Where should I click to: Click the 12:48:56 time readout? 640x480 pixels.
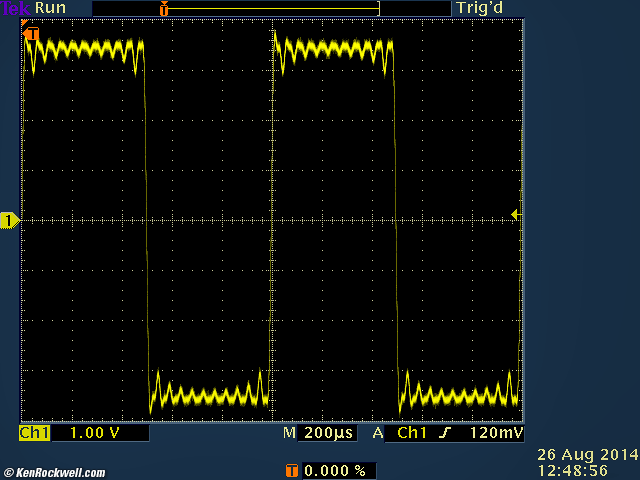(572, 470)
